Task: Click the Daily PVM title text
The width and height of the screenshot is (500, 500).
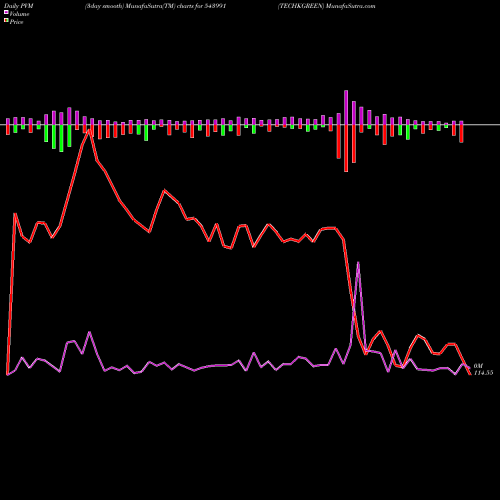Action: click(x=19, y=6)
